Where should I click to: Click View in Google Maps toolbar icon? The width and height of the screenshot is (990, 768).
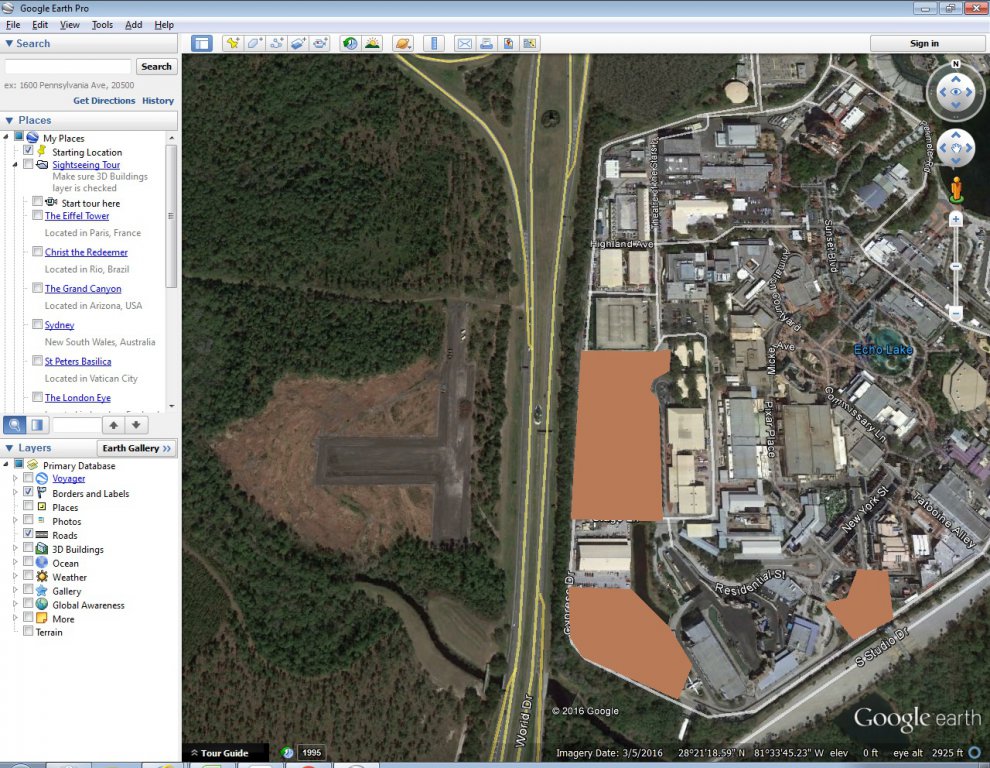(530, 44)
